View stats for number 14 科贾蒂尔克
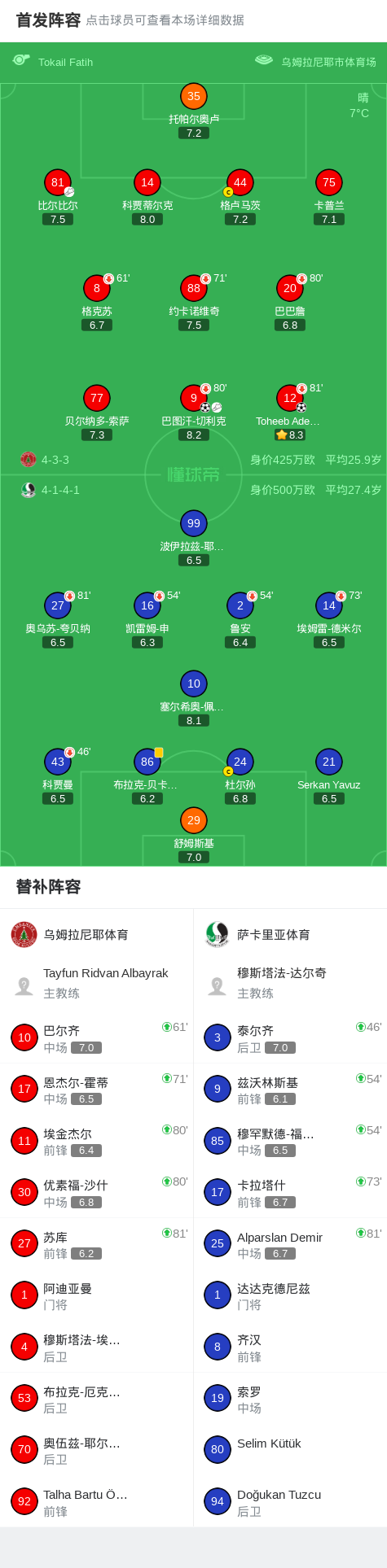Viewport: 387px width, 1568px height. point(147,183)
